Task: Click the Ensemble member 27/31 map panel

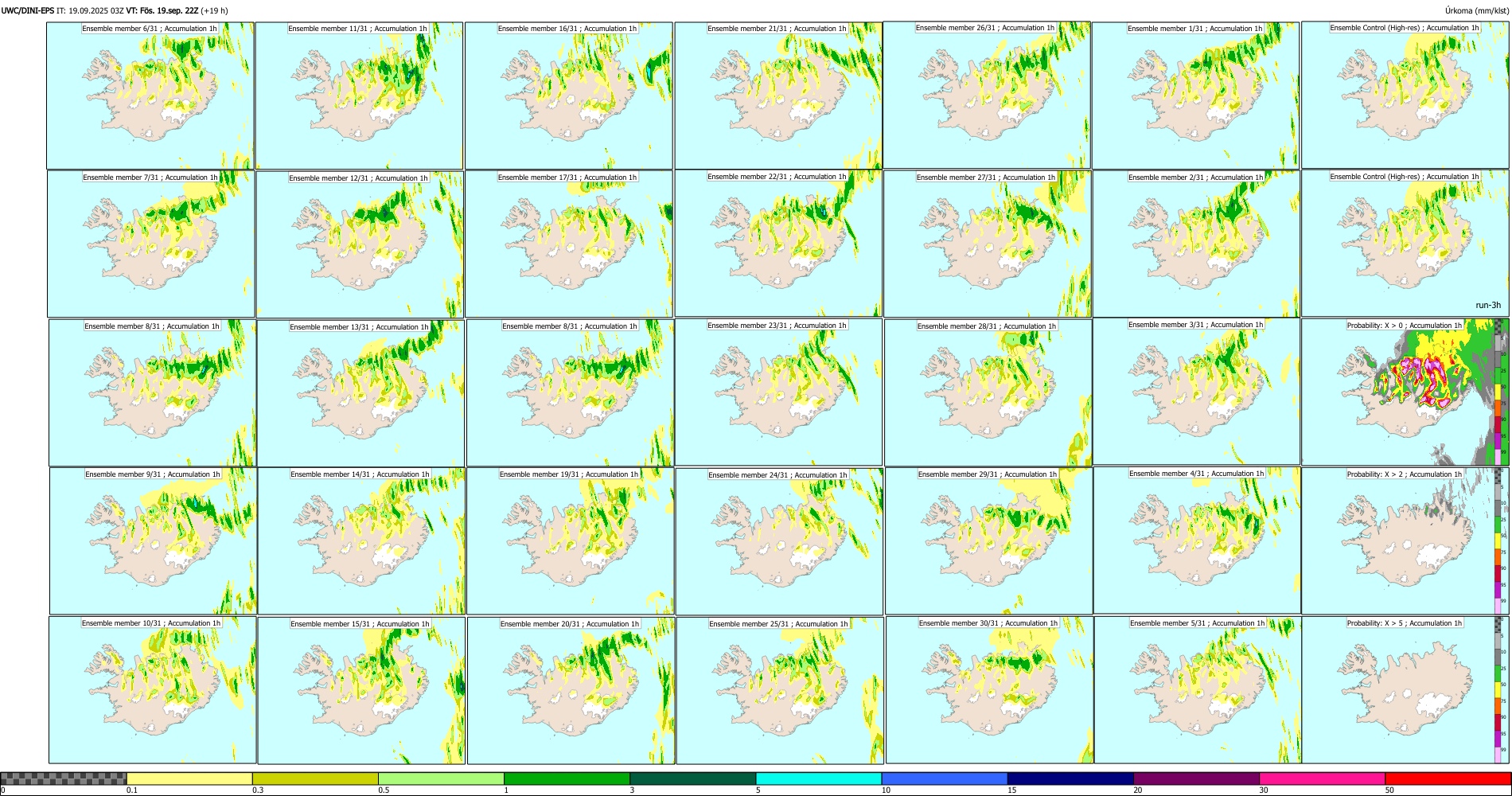Action: pyautogui.click(x=988, y=244)
